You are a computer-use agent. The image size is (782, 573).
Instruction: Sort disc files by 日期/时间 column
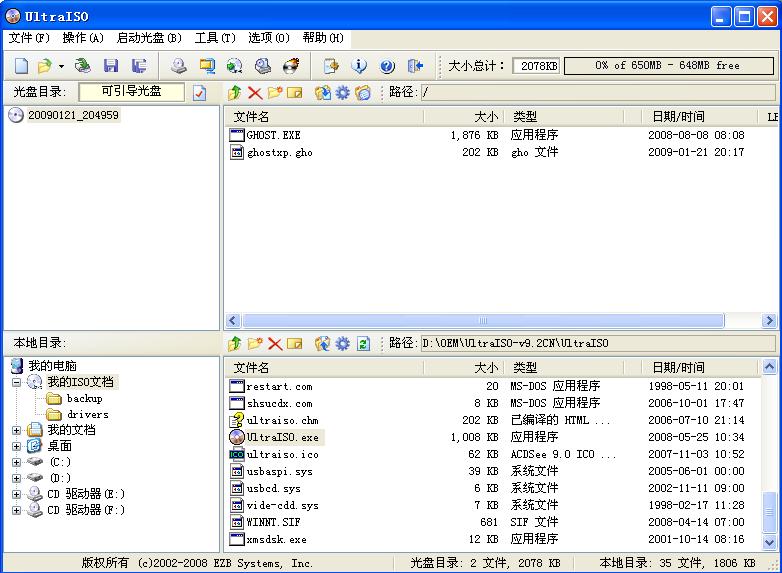pyautogui.click(x=698, y=117)
